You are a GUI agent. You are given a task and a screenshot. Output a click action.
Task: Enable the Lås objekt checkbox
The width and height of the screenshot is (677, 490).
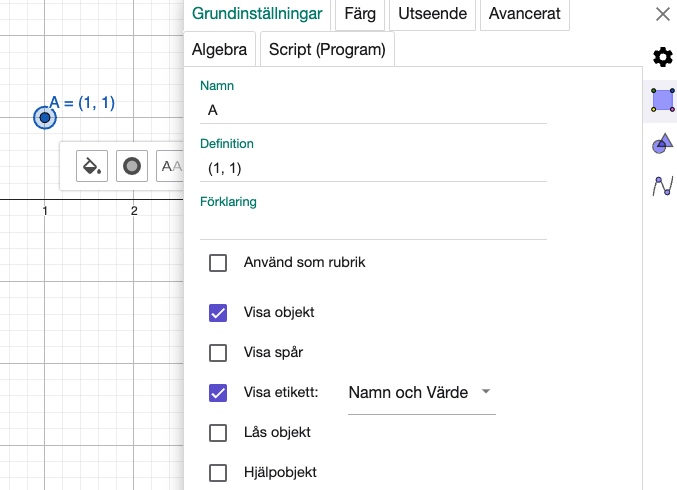(x=218, y=433)
